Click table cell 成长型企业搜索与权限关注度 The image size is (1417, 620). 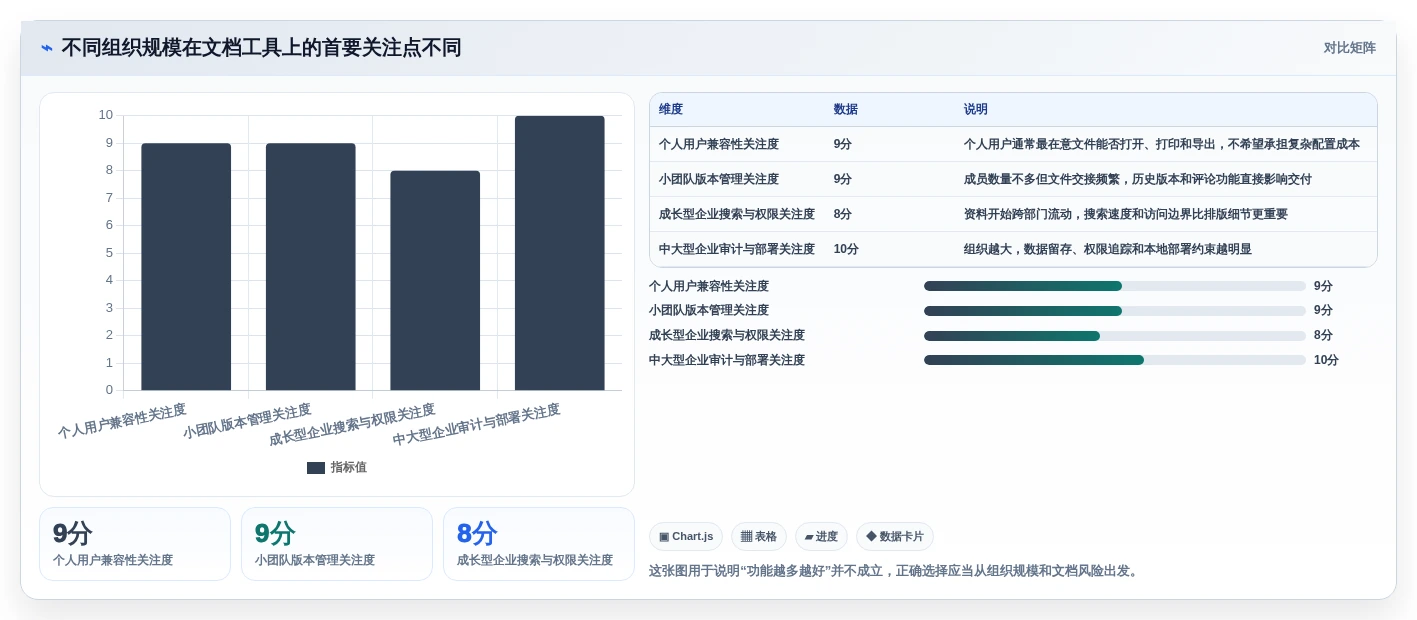click(737, 214)
